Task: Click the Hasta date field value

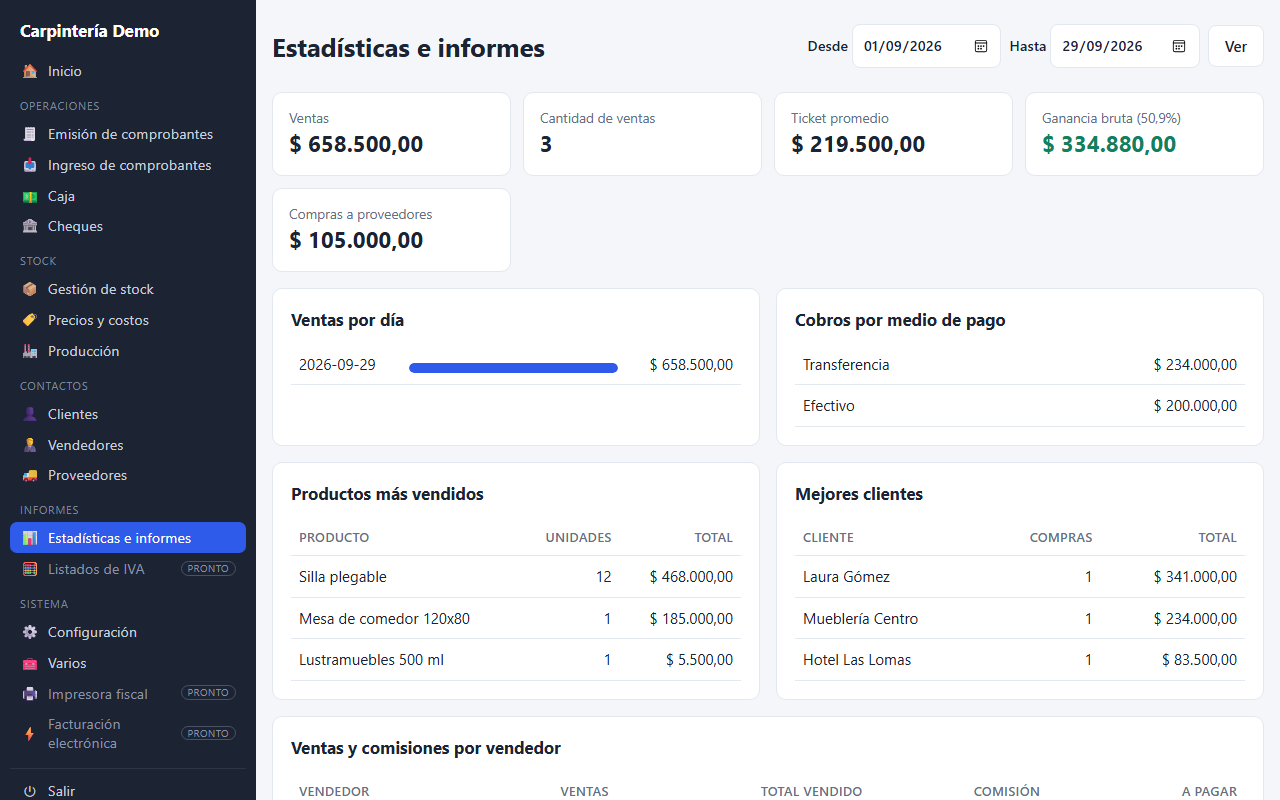Action: (1102, 46)
